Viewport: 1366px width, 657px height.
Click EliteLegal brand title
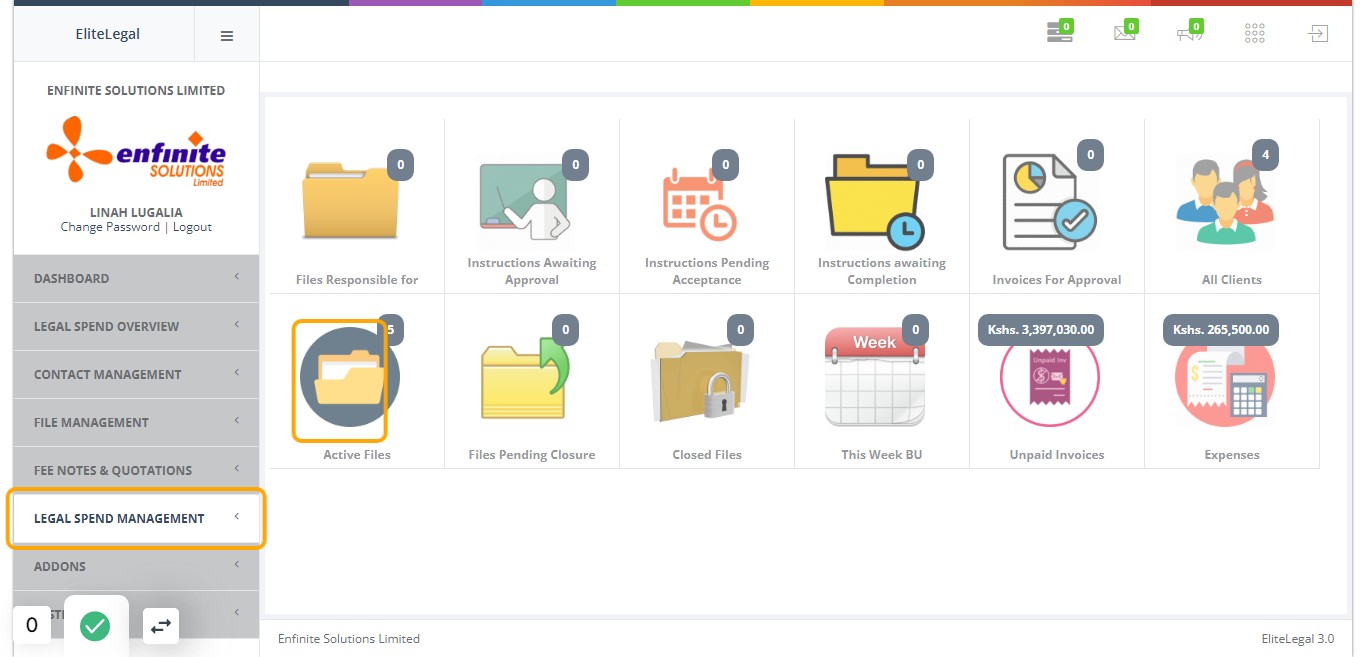click(x=108, y=34)
